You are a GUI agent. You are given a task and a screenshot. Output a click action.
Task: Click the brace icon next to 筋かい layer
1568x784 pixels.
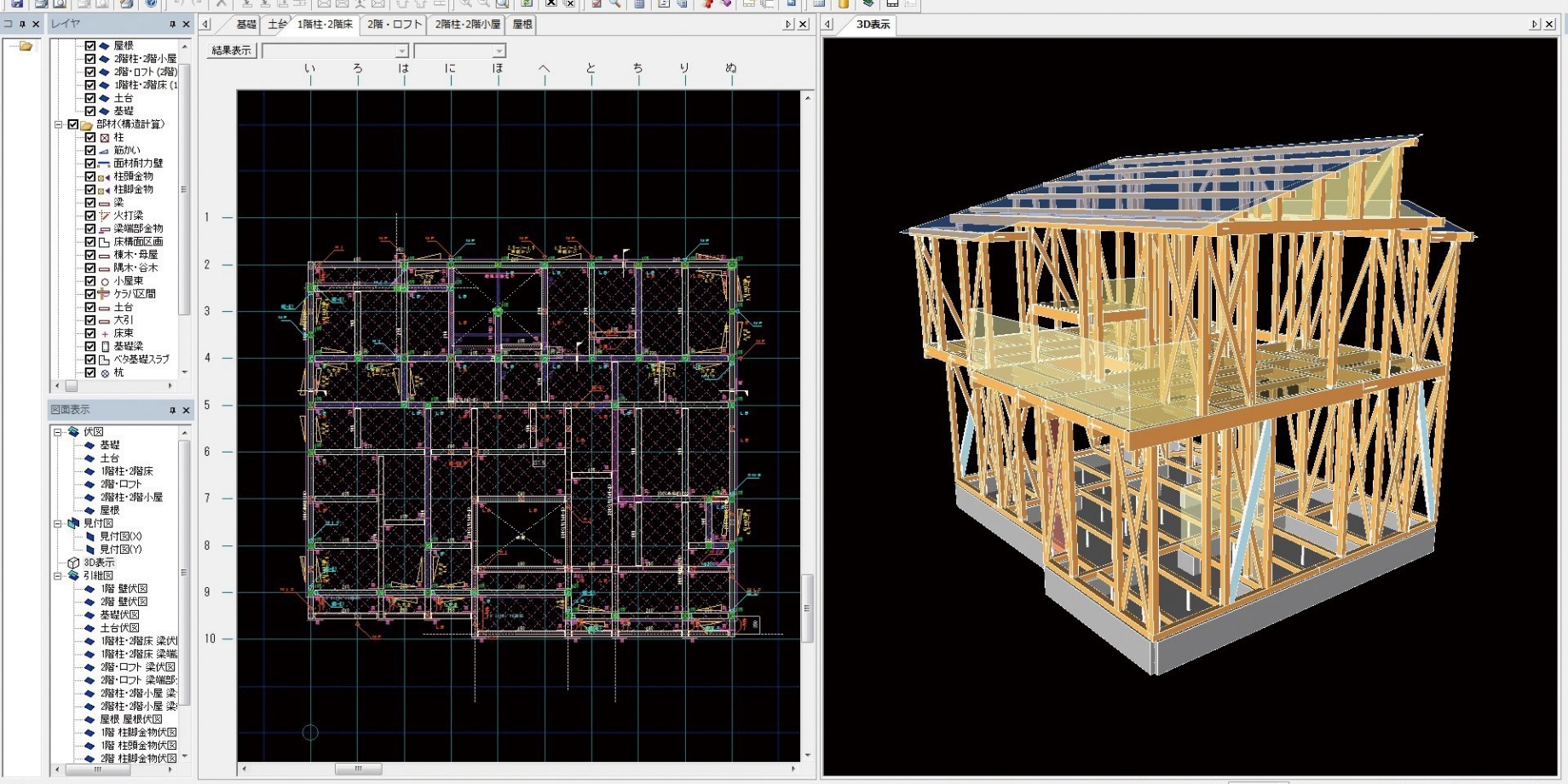coord(105,150)
